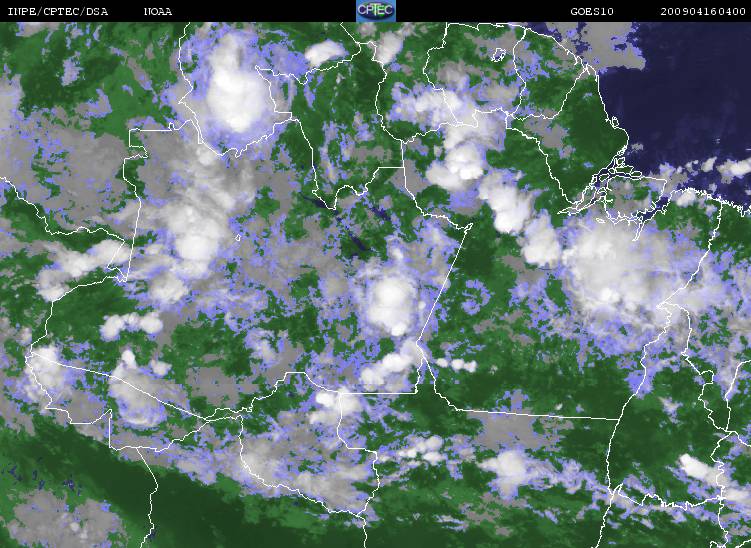Image resolution: width=751 pixels, height=548 pixels.
Task: Click the CPTEC logo in the header
Action: coord(375,11)
